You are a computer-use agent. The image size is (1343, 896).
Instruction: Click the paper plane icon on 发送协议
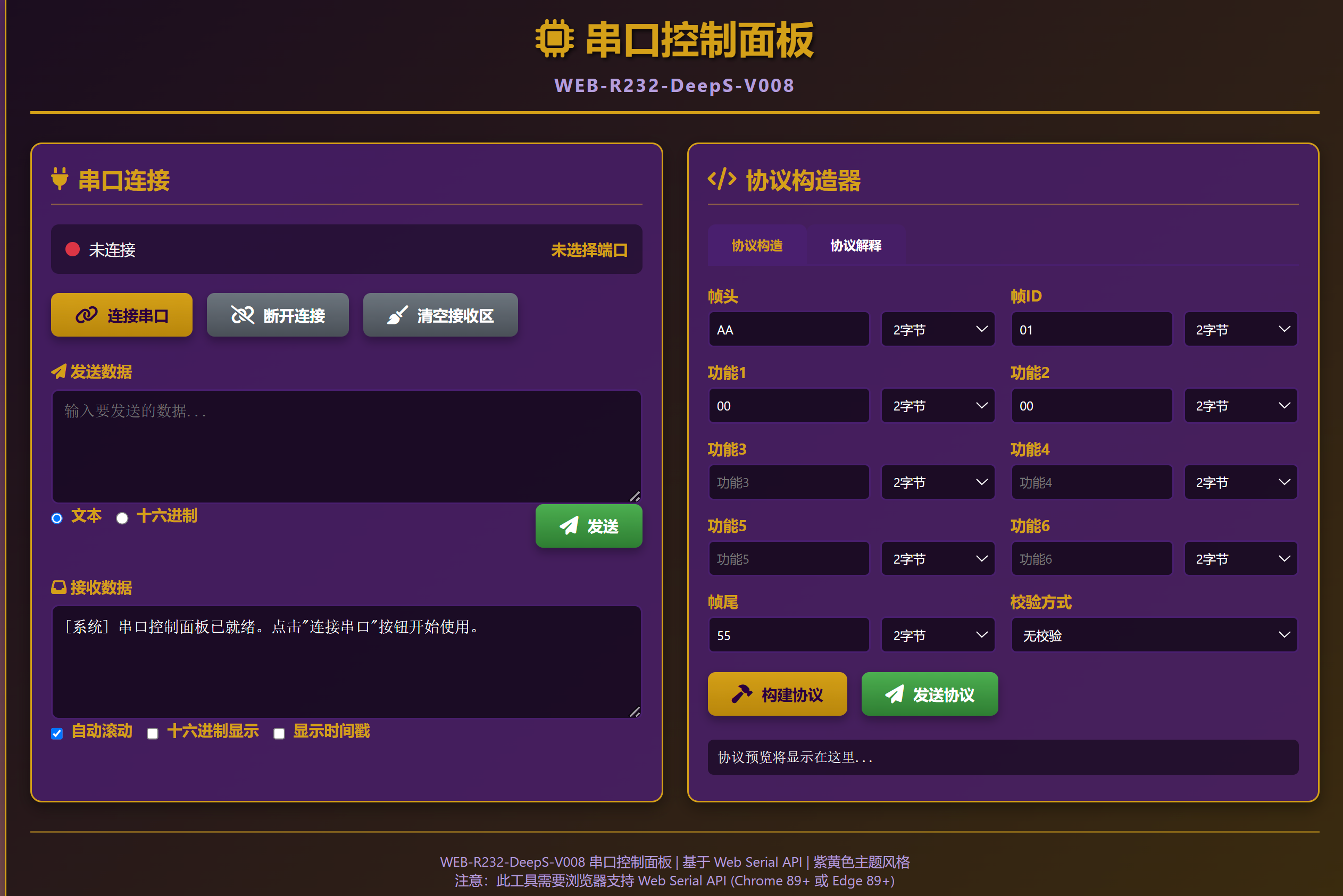895,694
